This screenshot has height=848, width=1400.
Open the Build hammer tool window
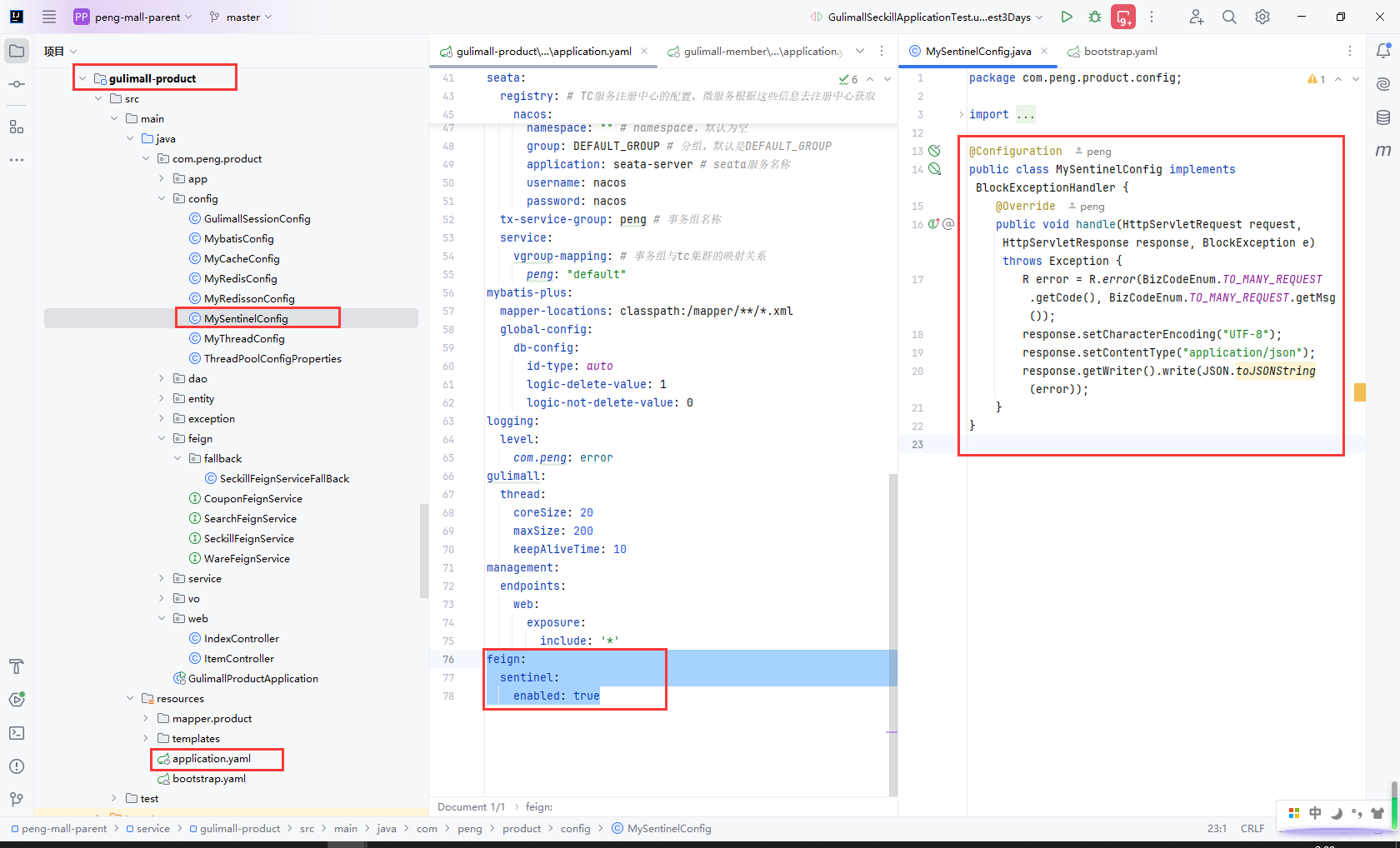17,666
